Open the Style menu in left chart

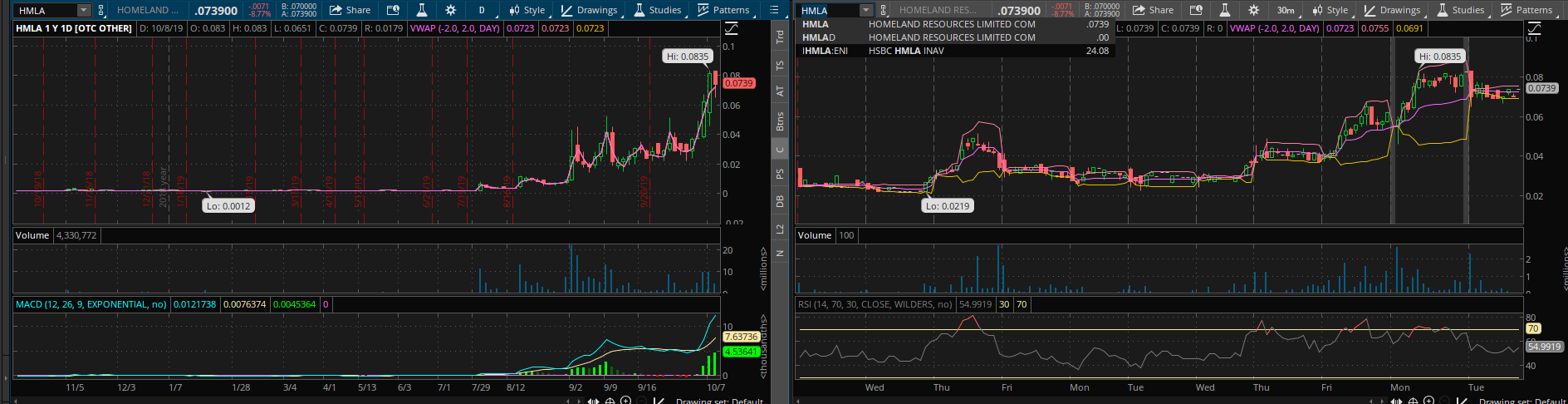527,10
